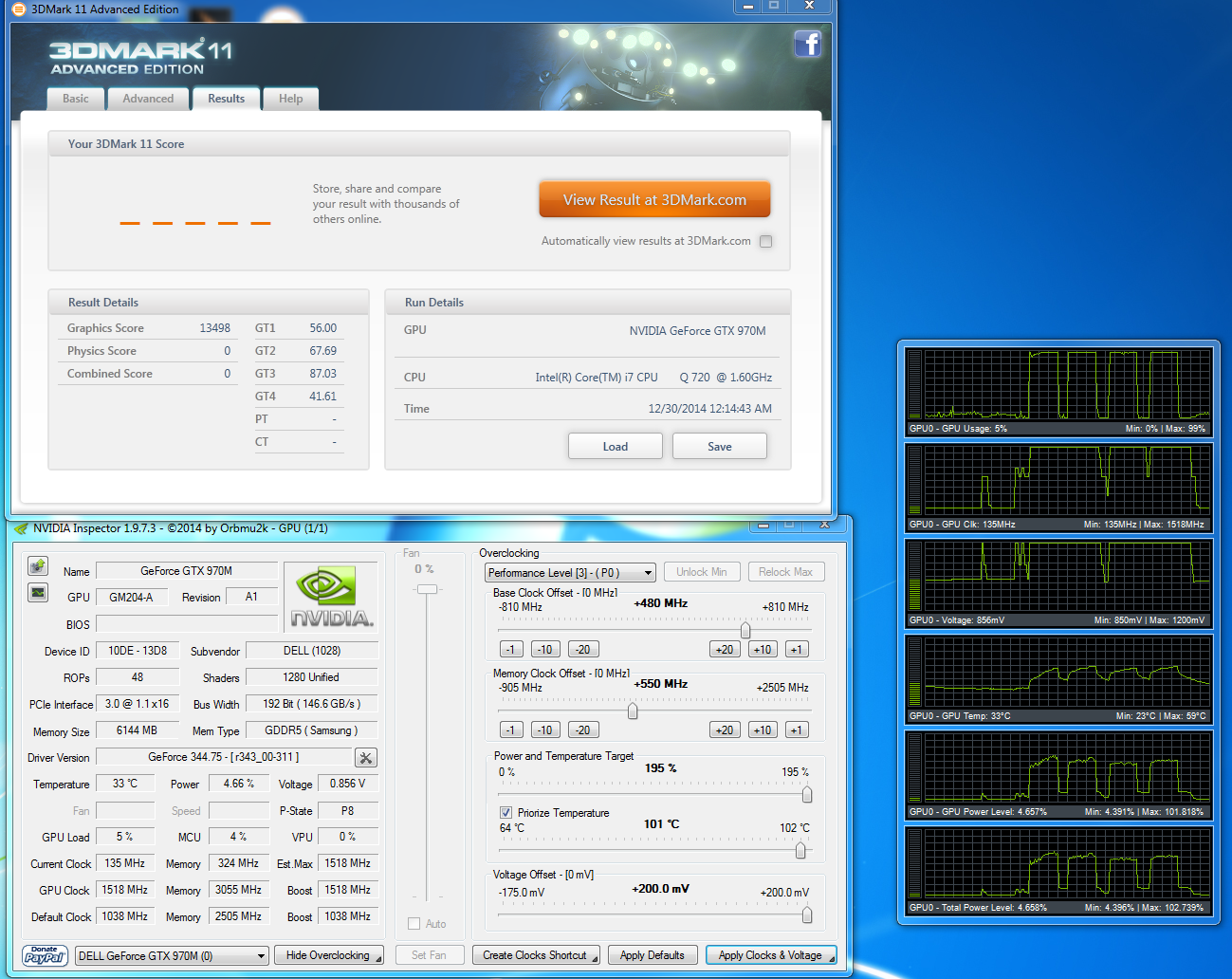Click the Graphics Score value 13498
This screenshot has width=1232, height=979.
point(215,328)
